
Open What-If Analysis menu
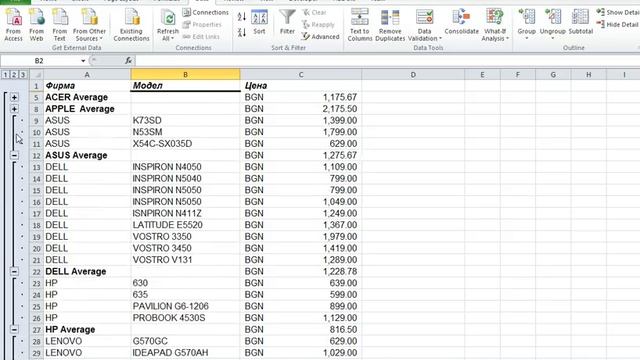click(x=495, y=24)
